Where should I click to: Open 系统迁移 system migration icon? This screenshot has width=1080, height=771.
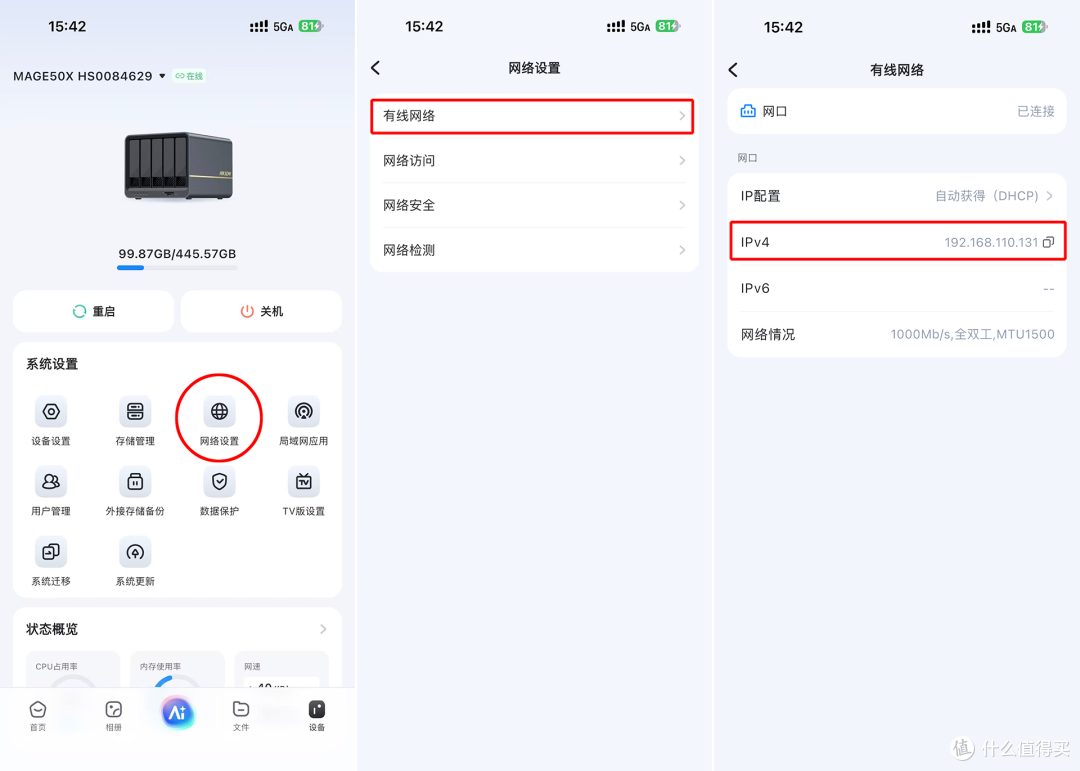(51, 552)
